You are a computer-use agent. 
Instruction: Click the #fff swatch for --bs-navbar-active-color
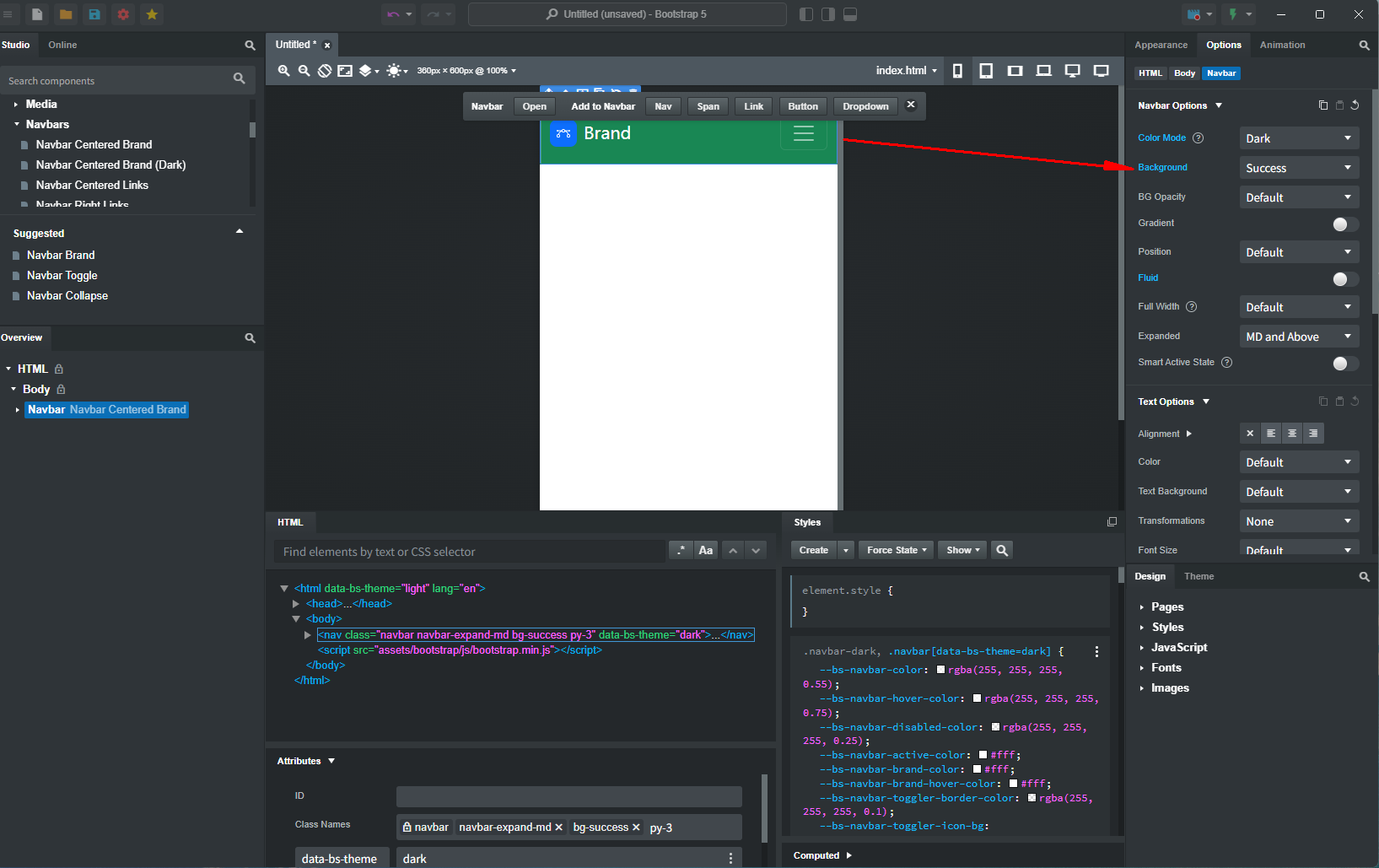(983, 755)
